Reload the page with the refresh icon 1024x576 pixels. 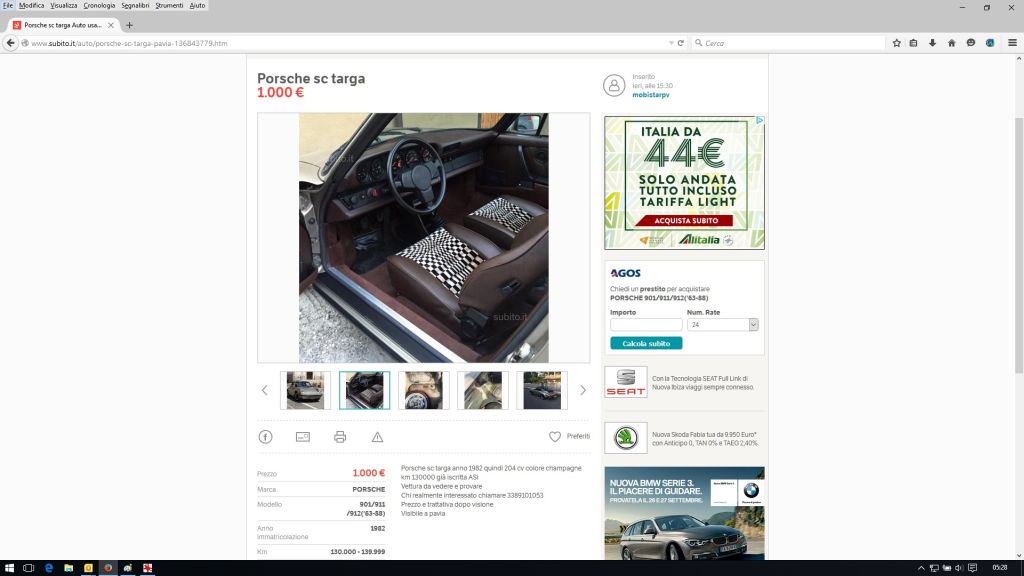[x=680, y=43]
